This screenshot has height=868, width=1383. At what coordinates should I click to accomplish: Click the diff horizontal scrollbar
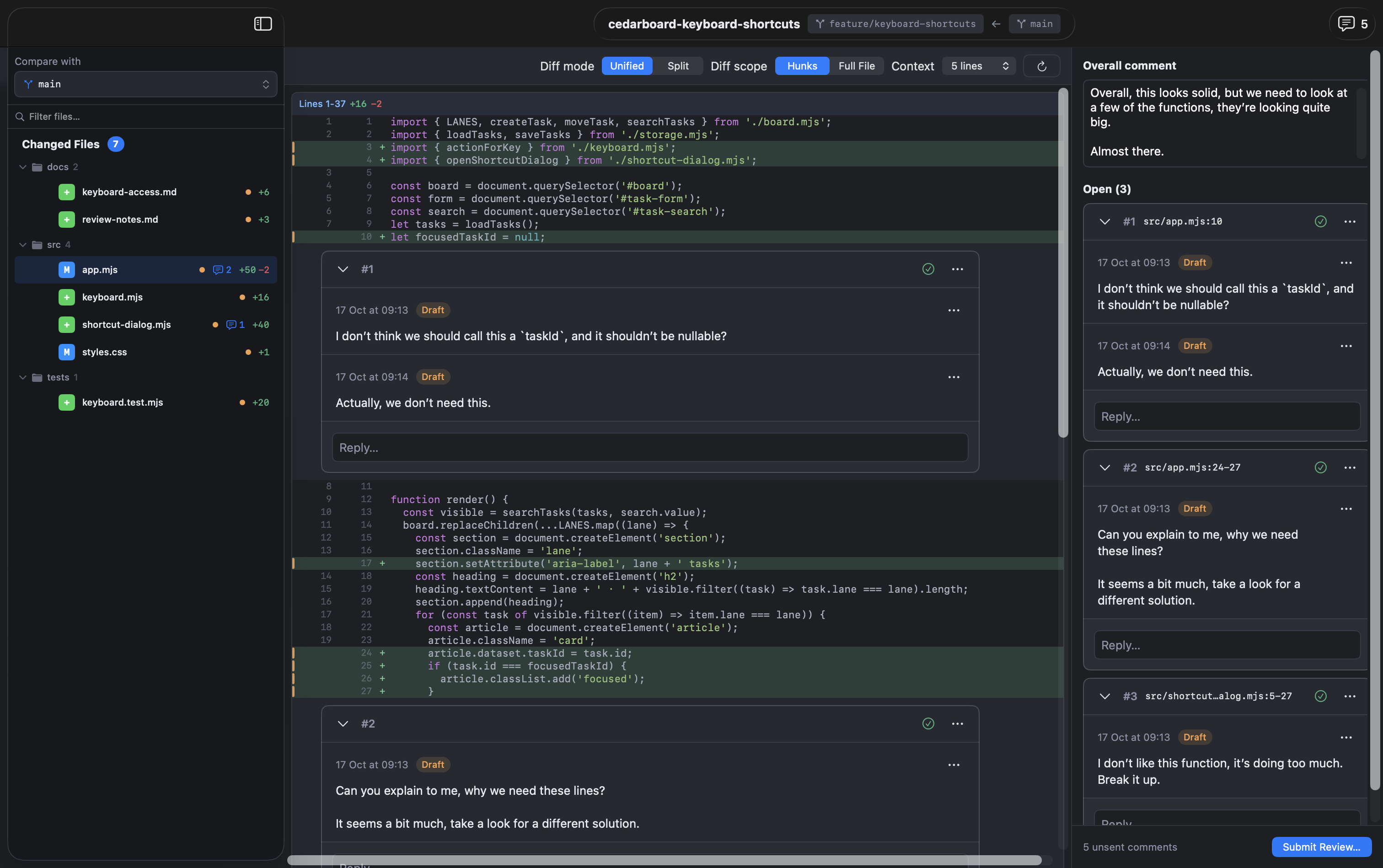coord(664,860)
